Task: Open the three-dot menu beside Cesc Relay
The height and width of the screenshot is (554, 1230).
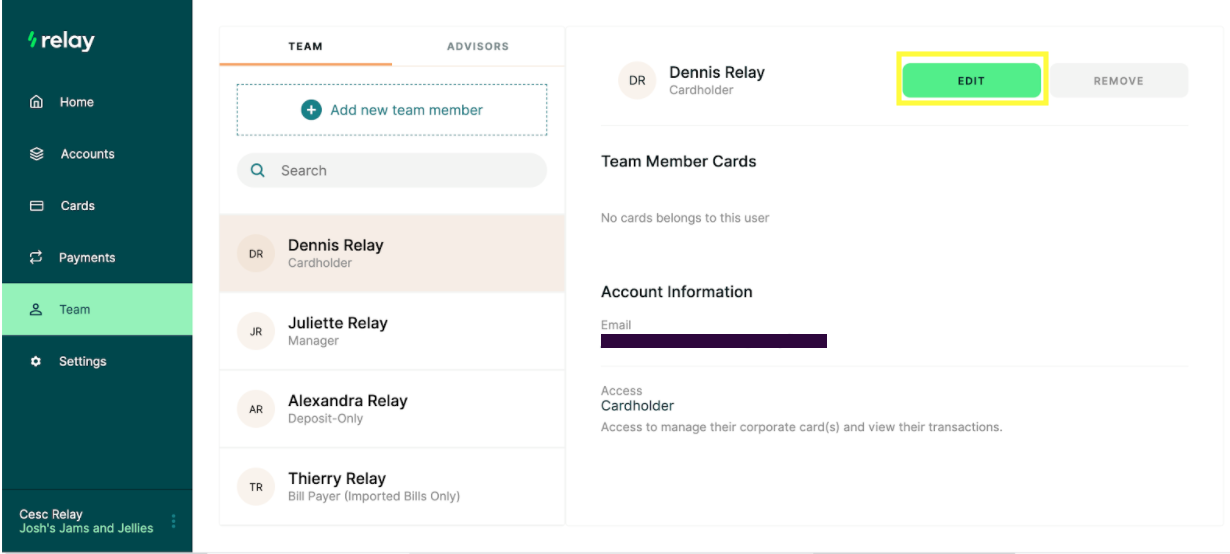Action: [173, 521]
